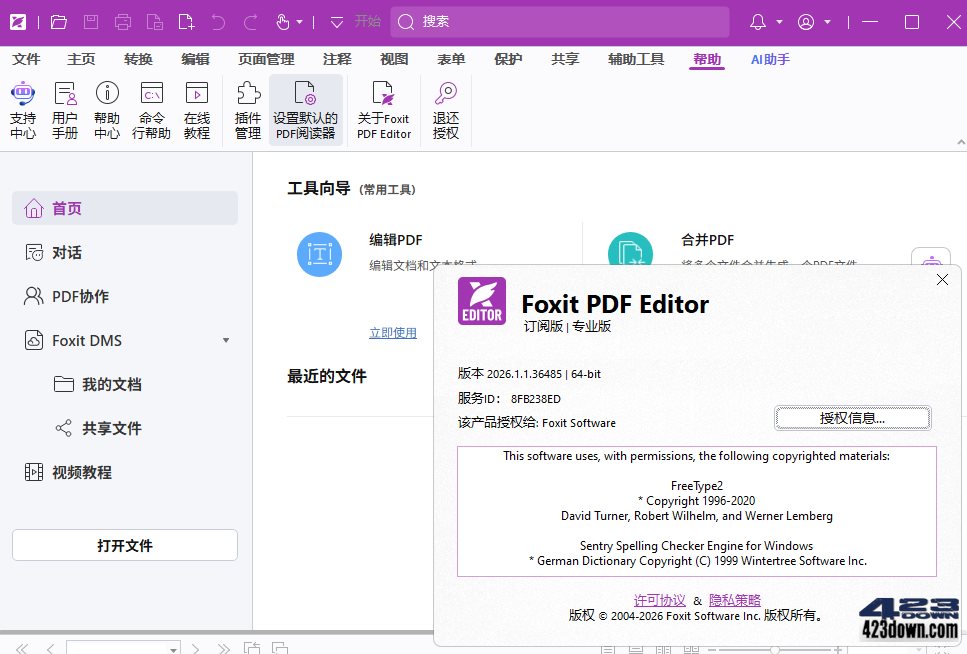
Task: Click the copyrighted materials text box in dialog
Action: pyautogui.click(x=697, y=511)
